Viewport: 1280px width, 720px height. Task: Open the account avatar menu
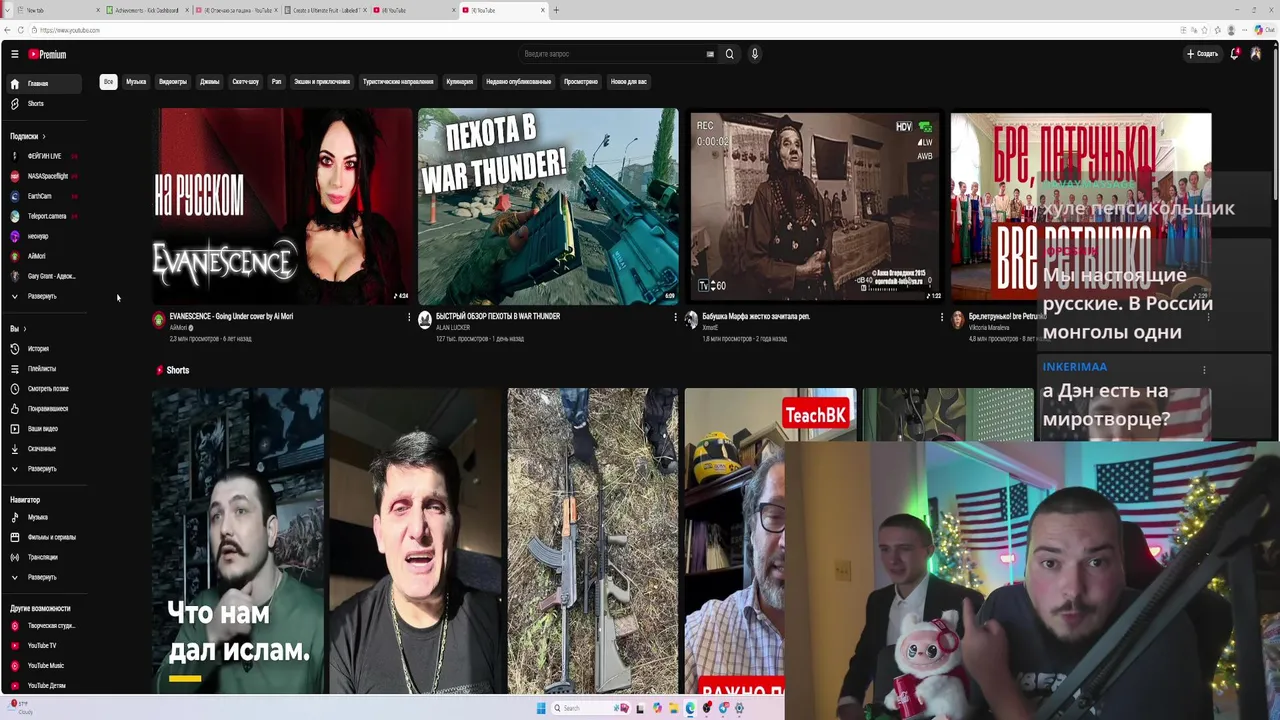point(1256,54)
